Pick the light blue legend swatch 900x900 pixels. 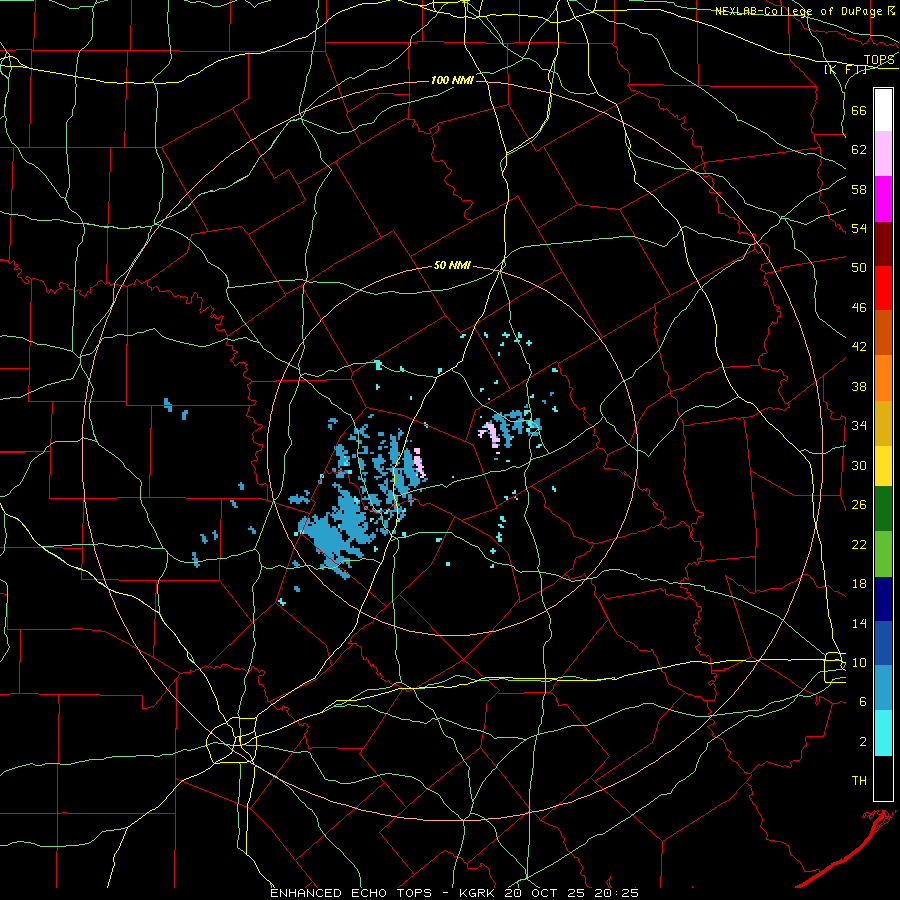click(x=883, y=688)
